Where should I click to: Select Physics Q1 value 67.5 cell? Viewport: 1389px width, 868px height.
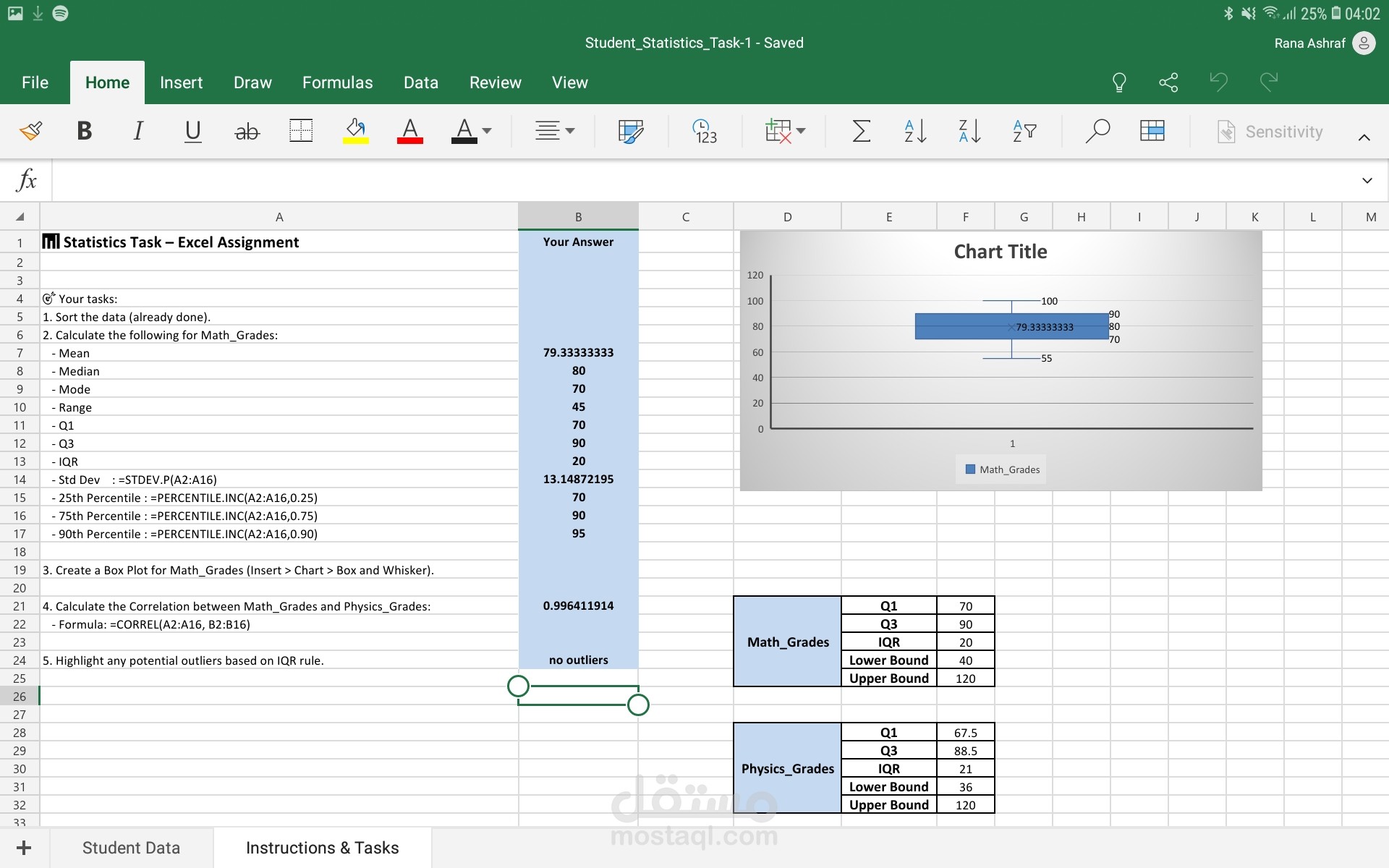click(965, 733)
